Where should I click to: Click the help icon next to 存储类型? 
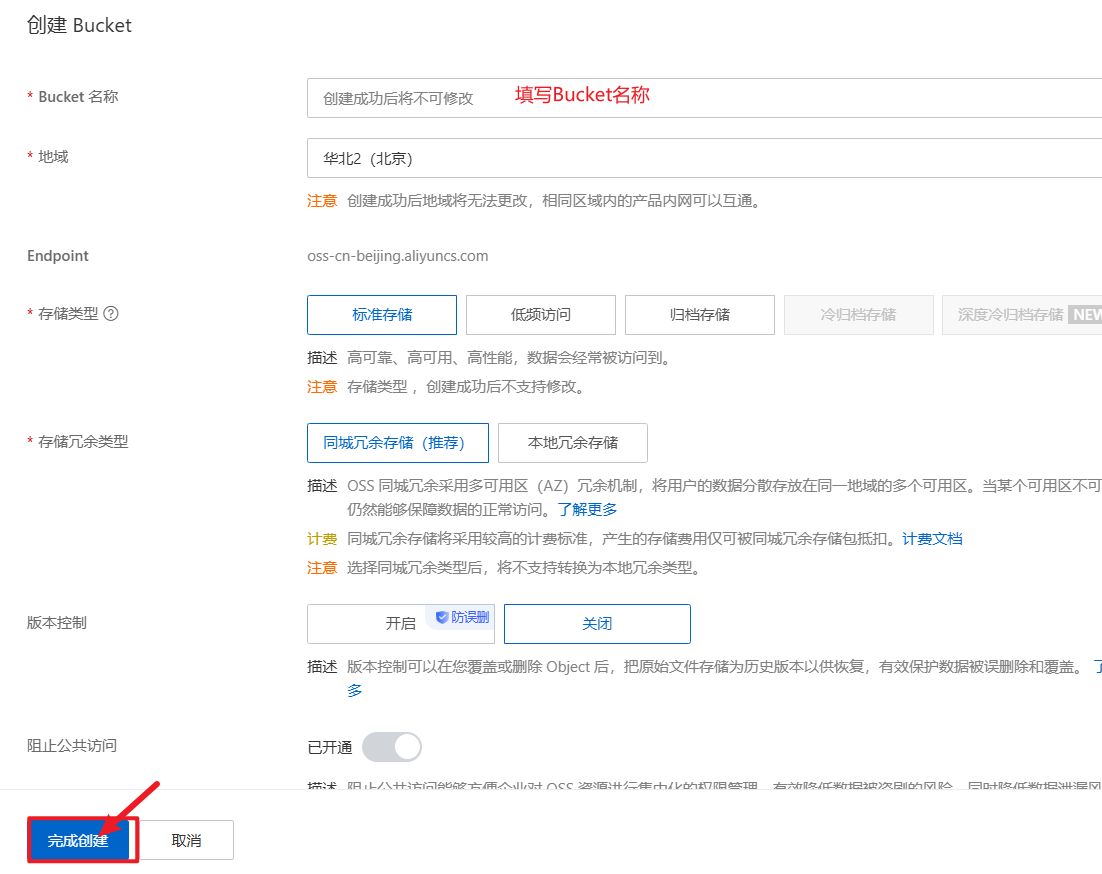[x=111, y=313]
